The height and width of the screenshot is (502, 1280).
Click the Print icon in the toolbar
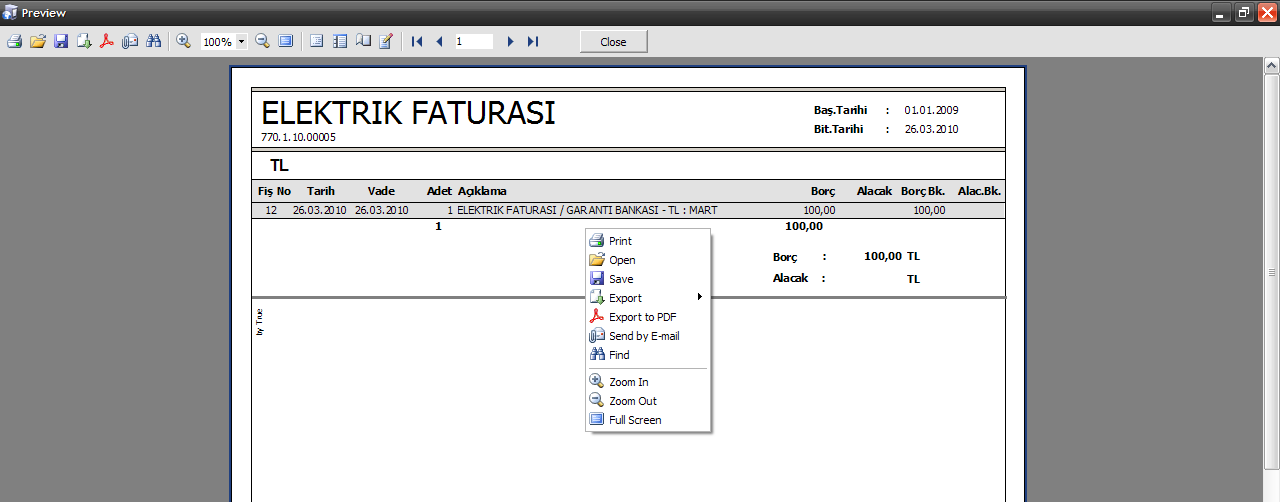pyautogui.click(x=14, y=42)
